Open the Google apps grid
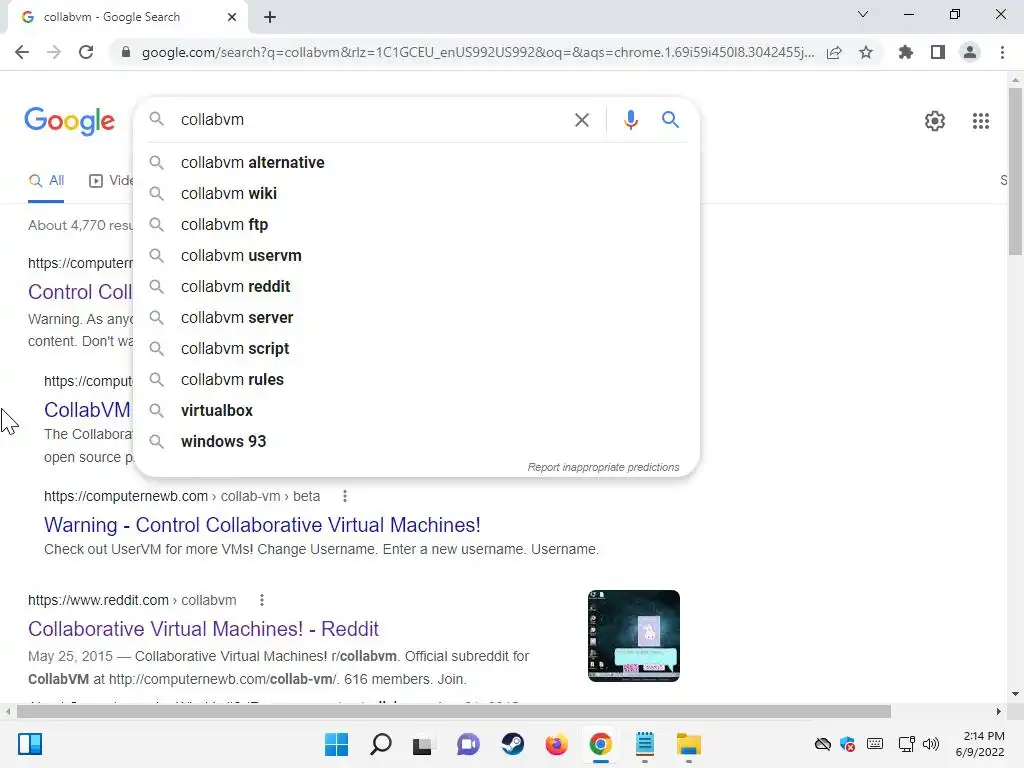The image size is (1024, 768). tap(980, 121)
